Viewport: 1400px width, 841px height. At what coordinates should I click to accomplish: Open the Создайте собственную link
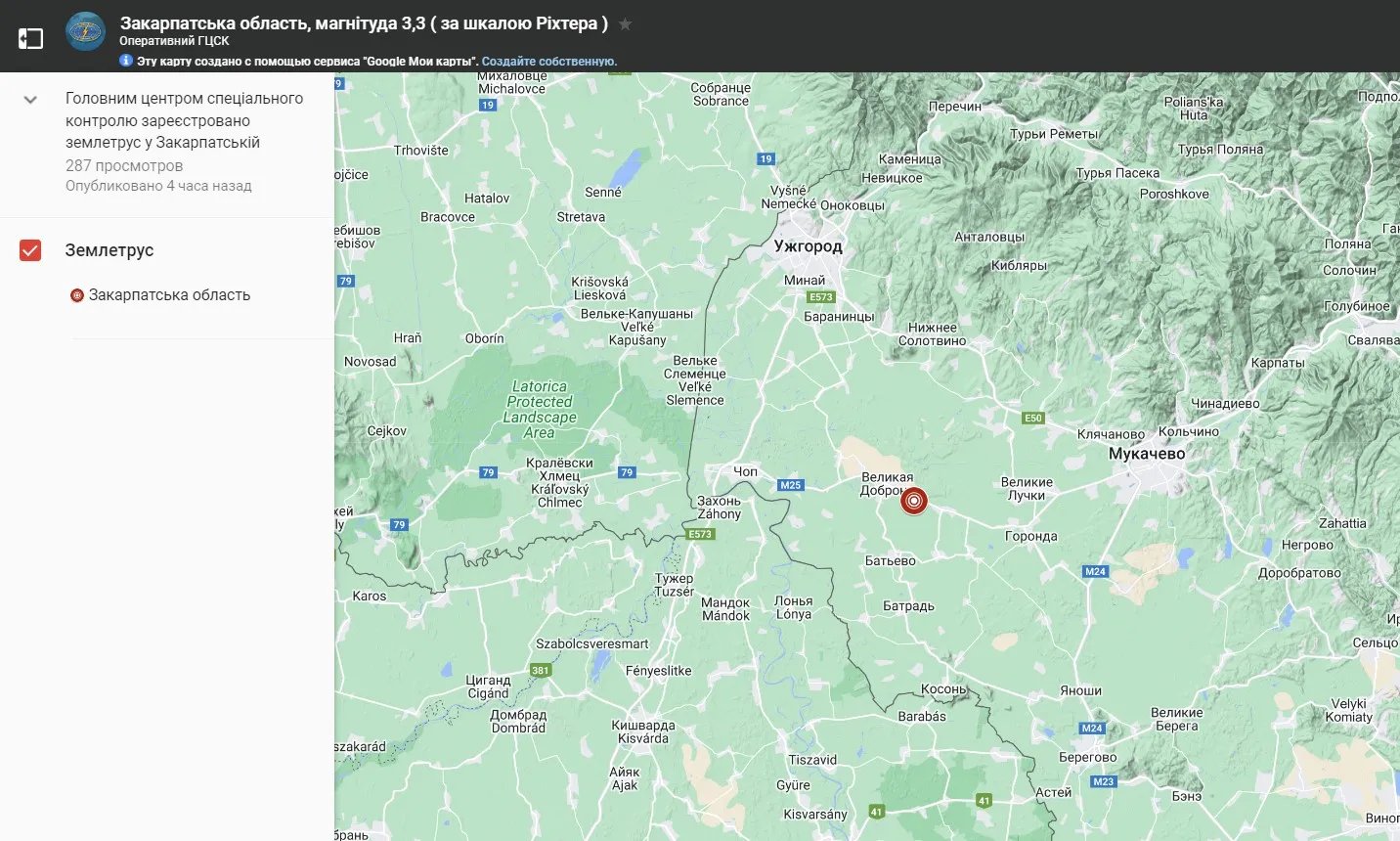(548, 61)
